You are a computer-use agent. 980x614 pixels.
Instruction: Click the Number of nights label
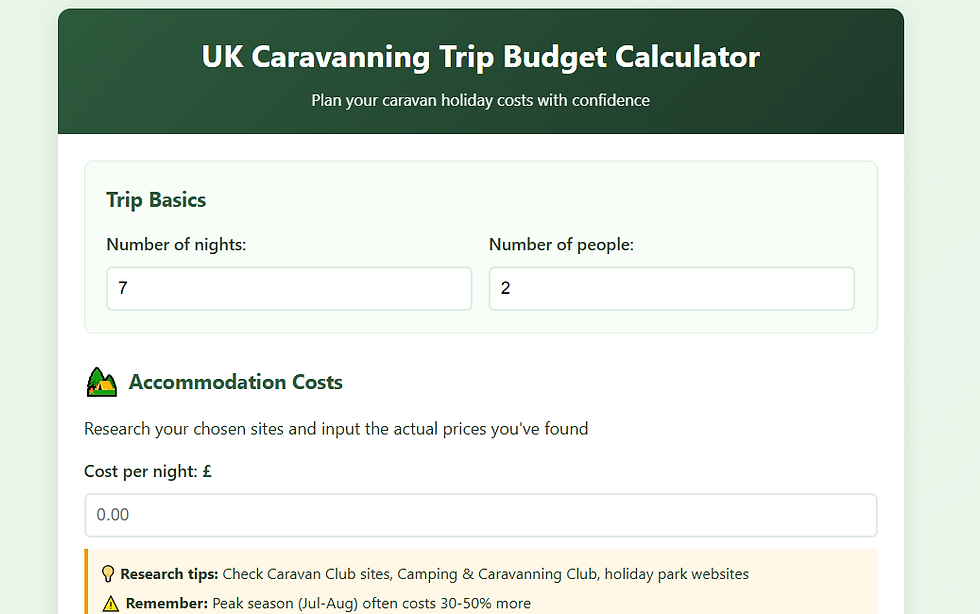pyautogui.click(x=176, y=244)
